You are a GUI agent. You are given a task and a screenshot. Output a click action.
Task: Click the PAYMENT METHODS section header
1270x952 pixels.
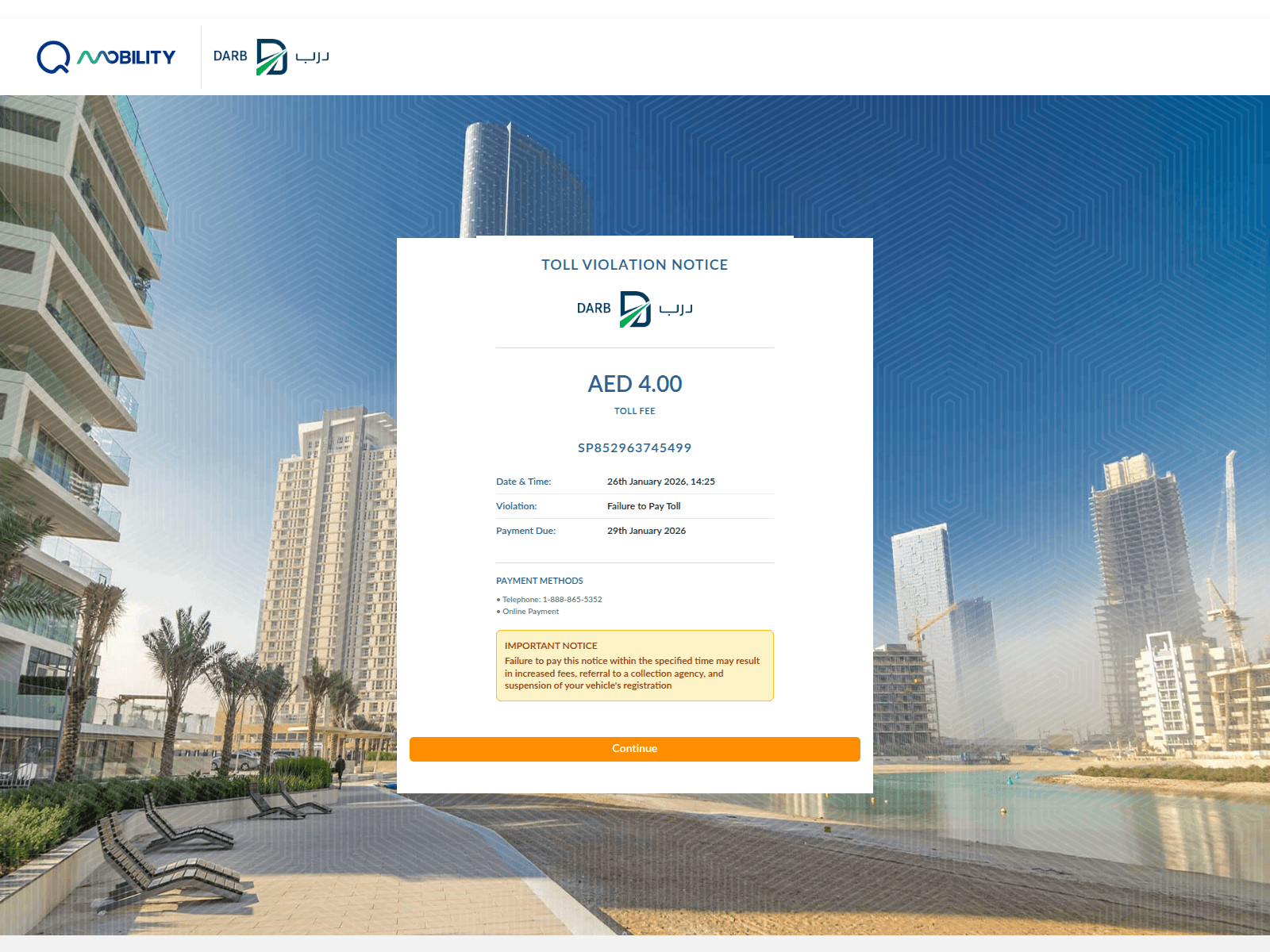click(x=539, y=580)
